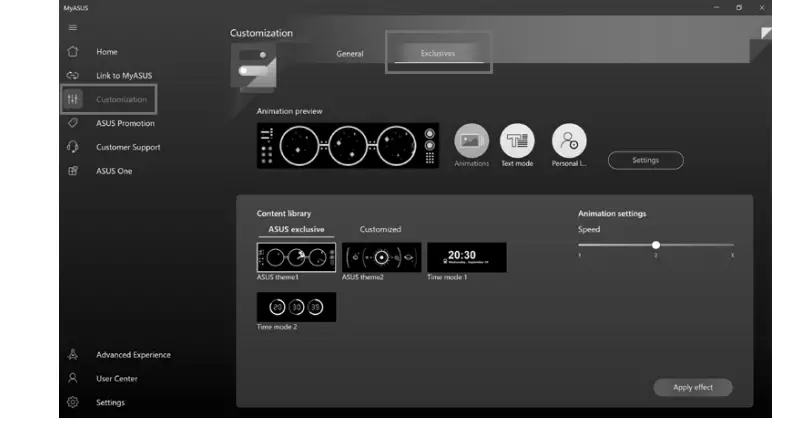Choose the ASUS theme1 thumbnail
Viewport: 801px width, 439px height.
[x=296, y=257]
